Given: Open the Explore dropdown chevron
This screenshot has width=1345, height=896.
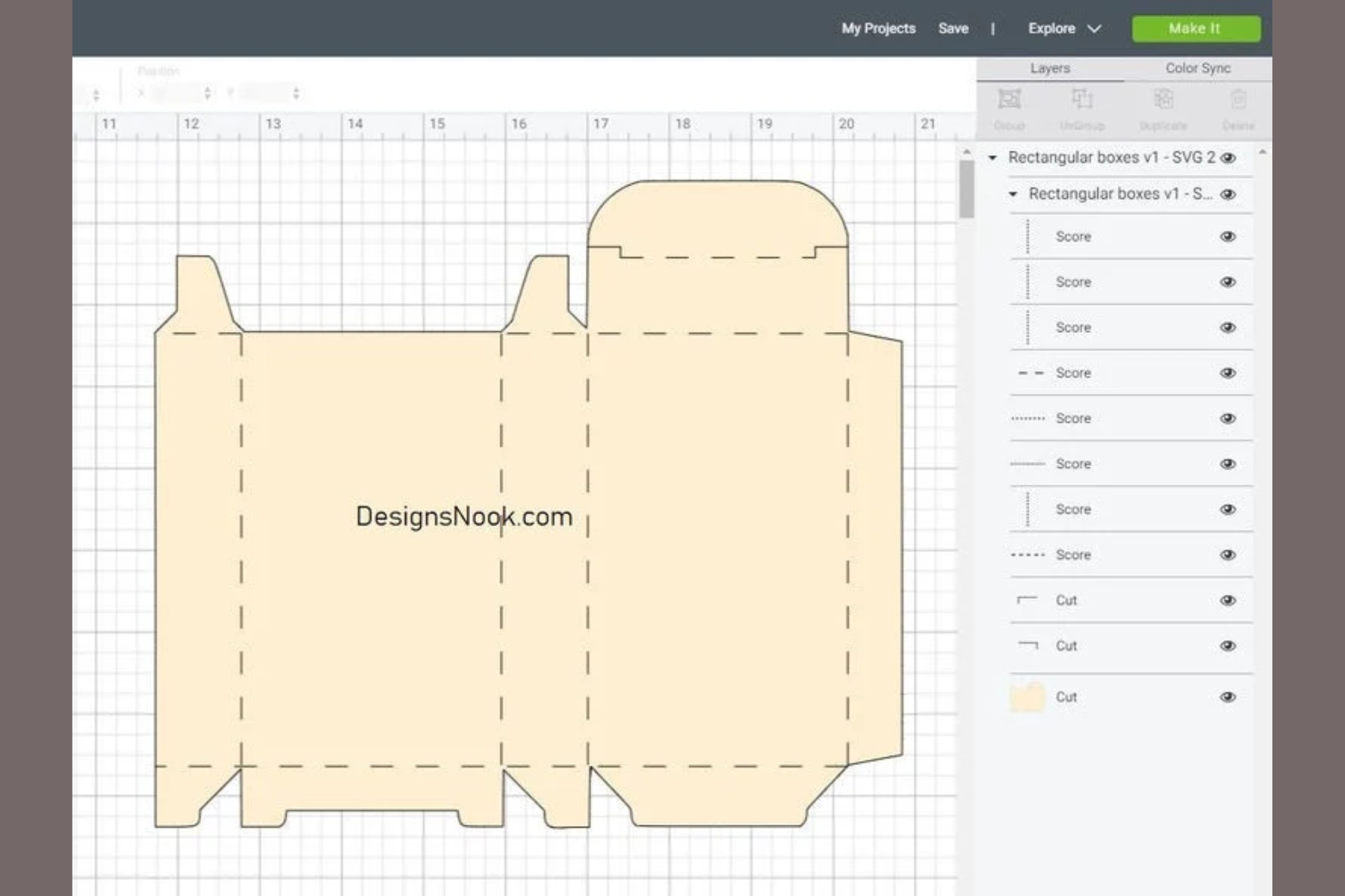Looking at the screenshot, I should click(x=1095, y=29).
